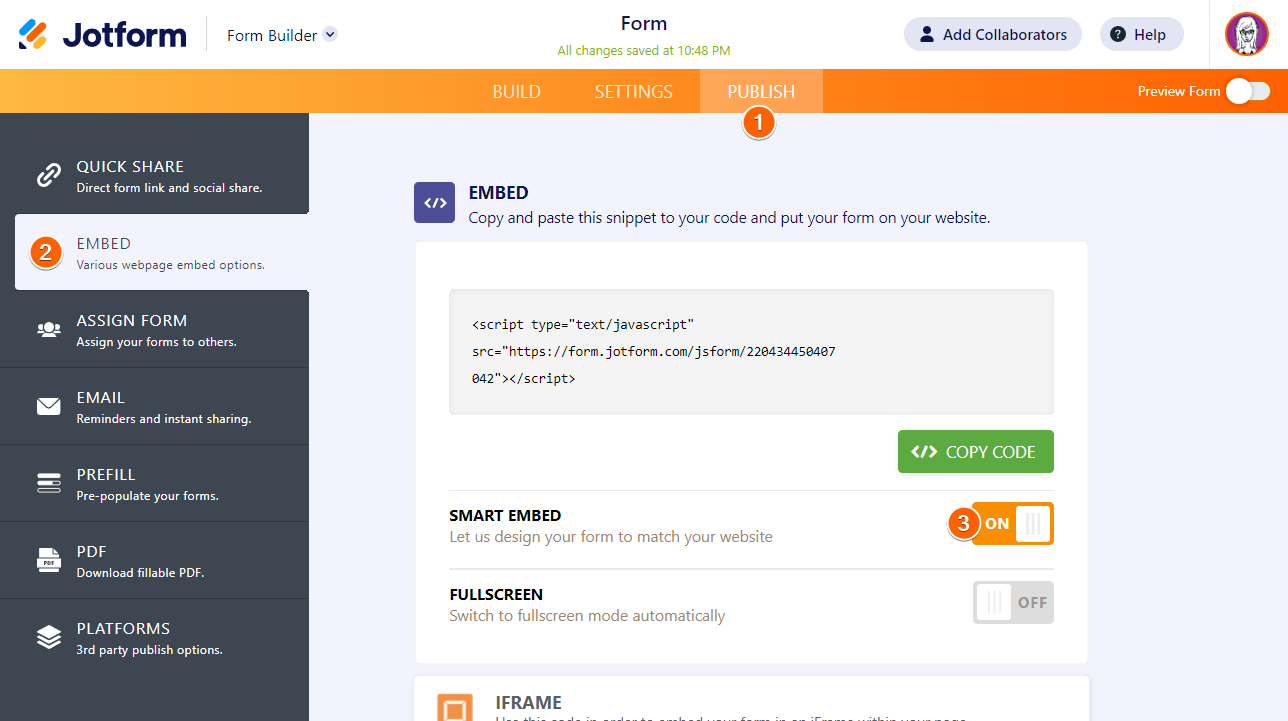
Task: Click the Add Collaborators button
Action: coord(993,35)
